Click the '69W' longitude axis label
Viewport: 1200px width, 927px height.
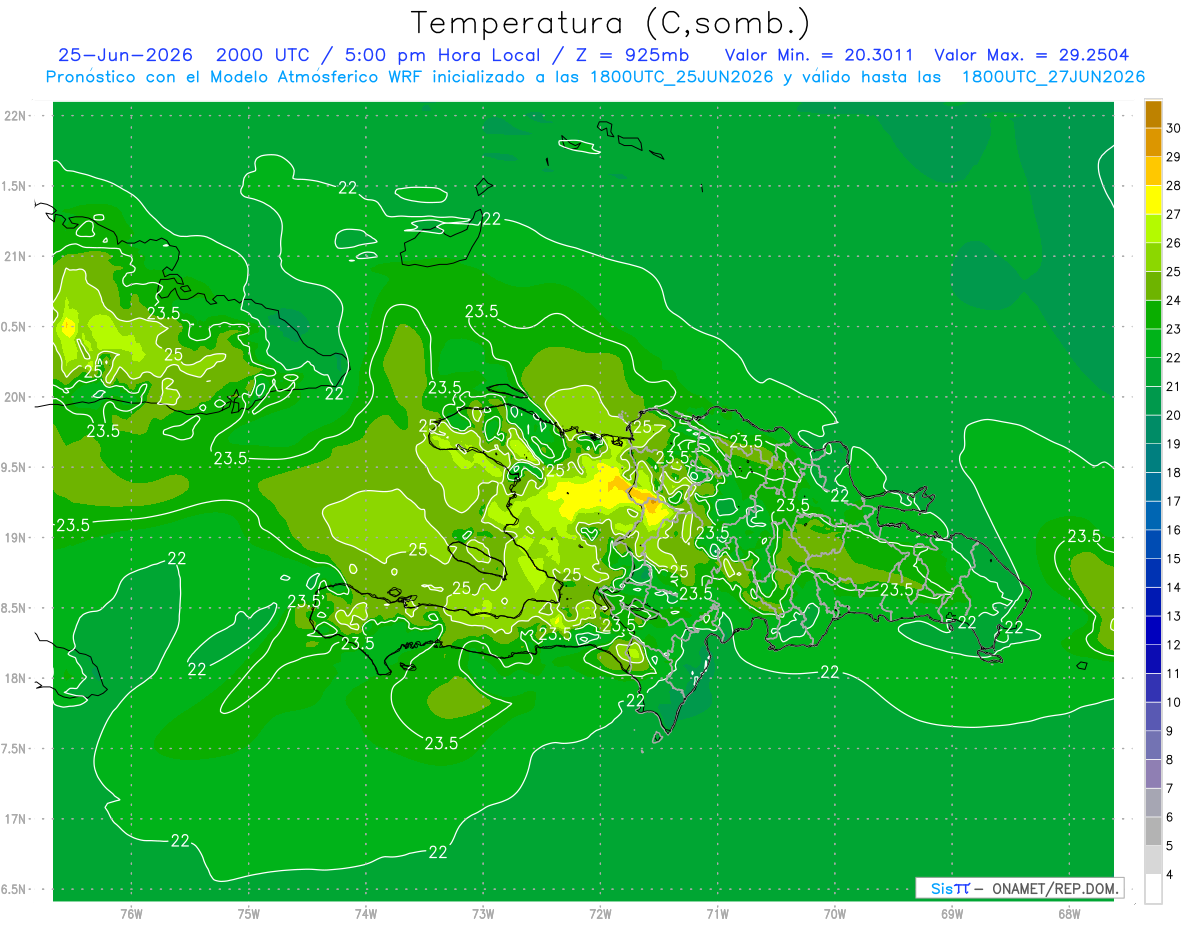pyautogui.click(x=952, y=914)
